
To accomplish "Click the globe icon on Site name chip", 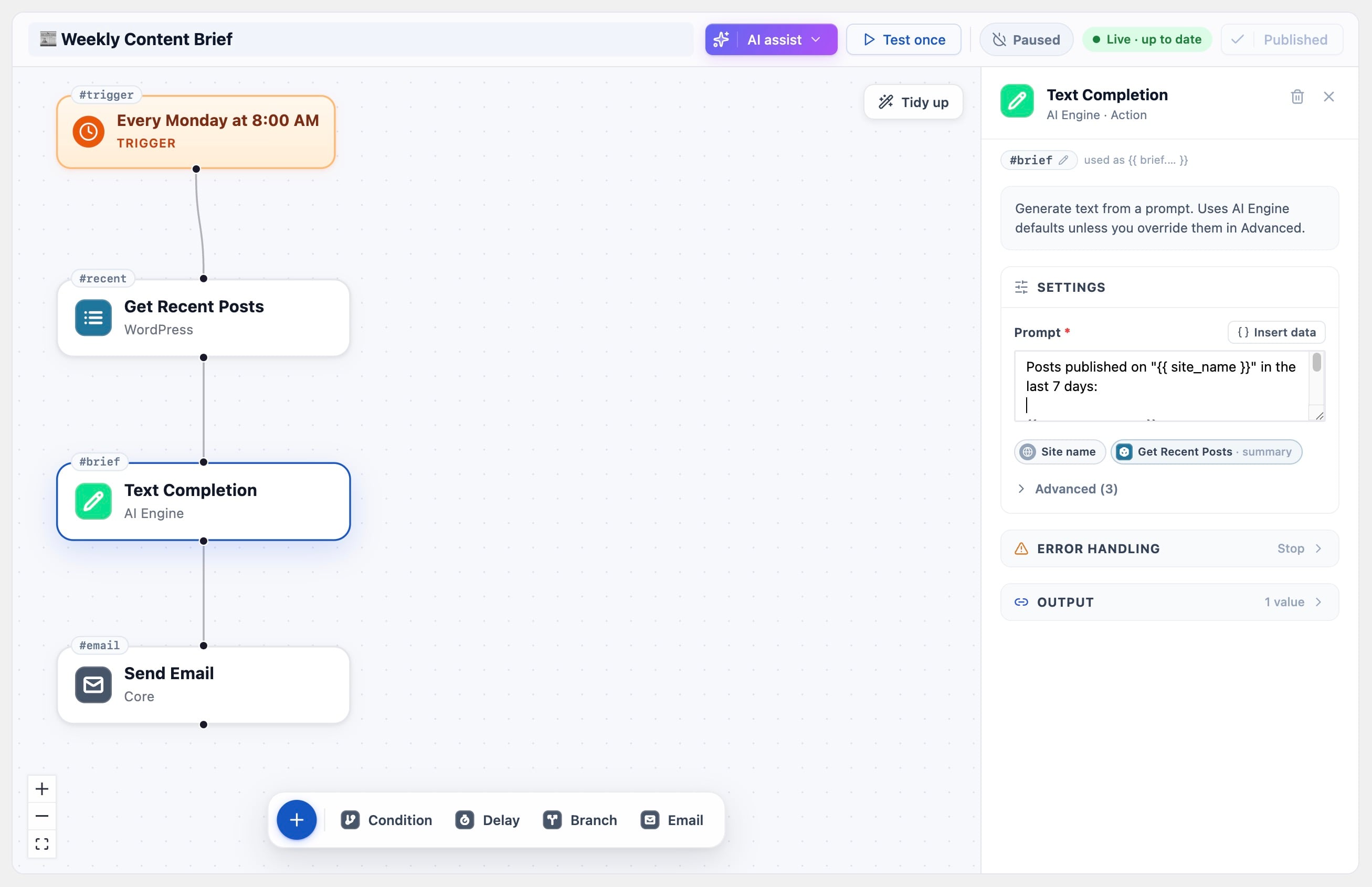I will click(x=1028, y=451).
